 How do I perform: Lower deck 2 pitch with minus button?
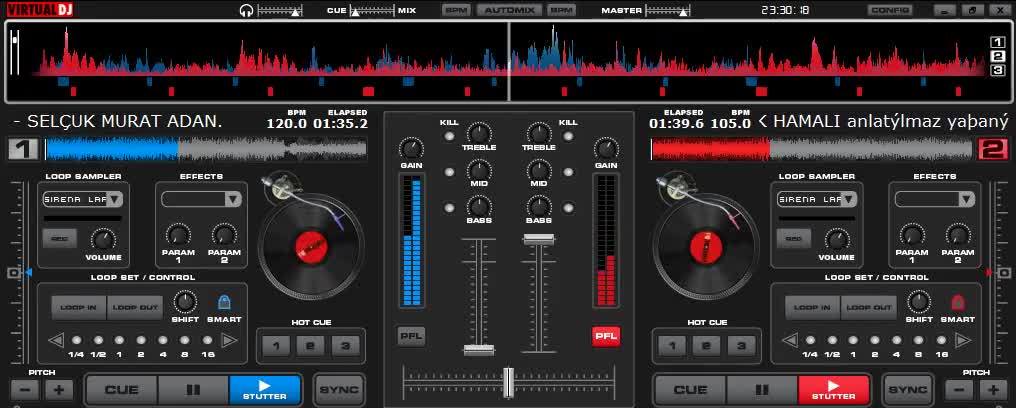click(x=958, y=391)
